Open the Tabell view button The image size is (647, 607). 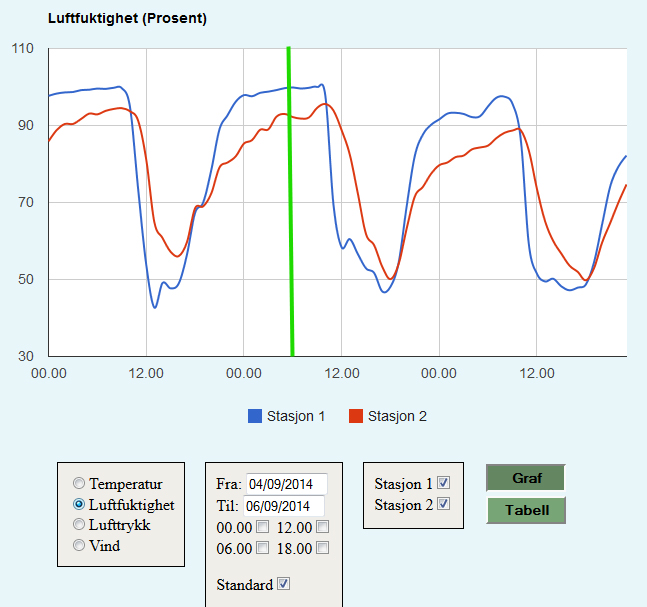(x=526, y=510)
